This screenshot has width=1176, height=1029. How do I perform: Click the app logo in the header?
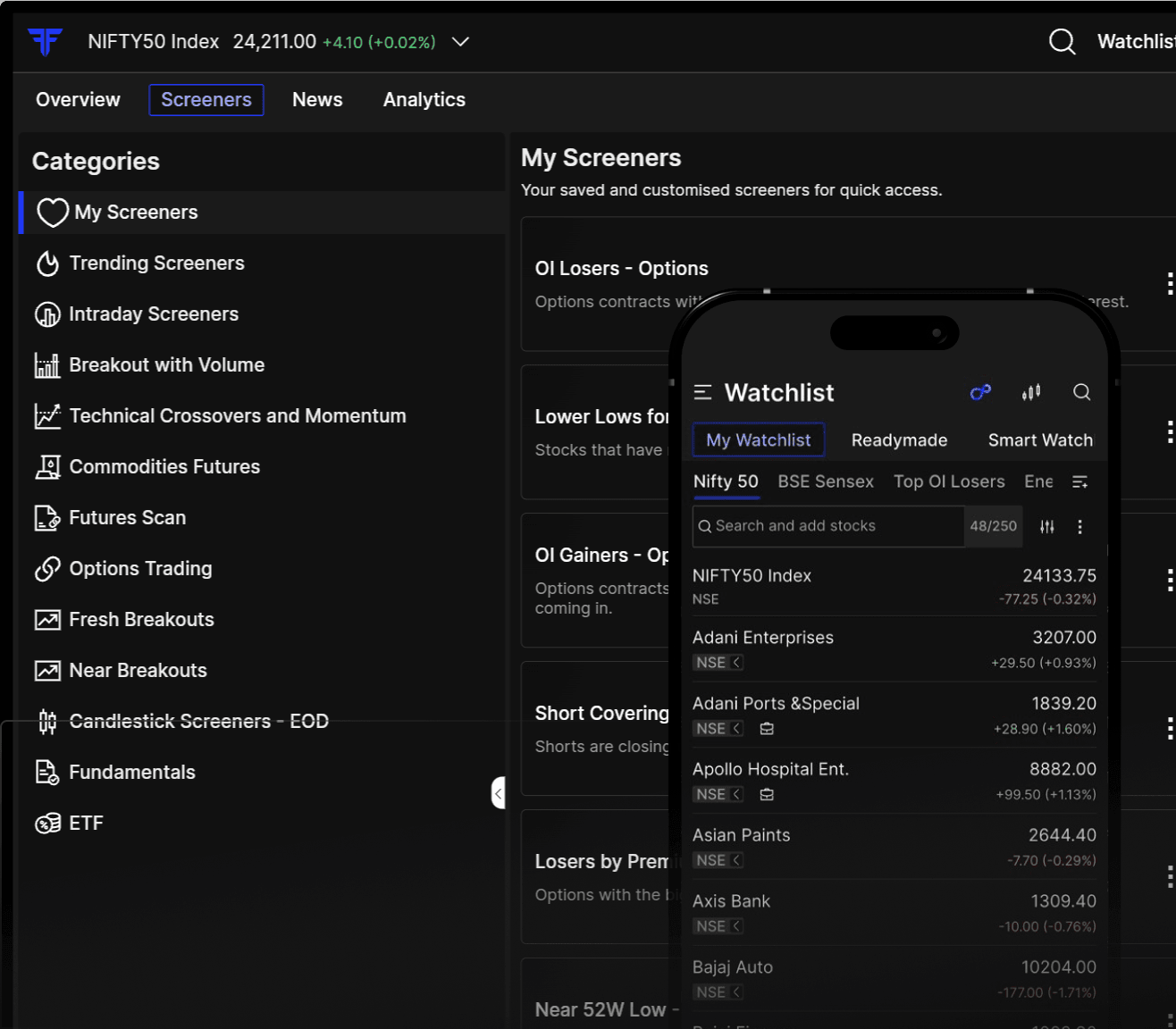[x=45, y=42]
